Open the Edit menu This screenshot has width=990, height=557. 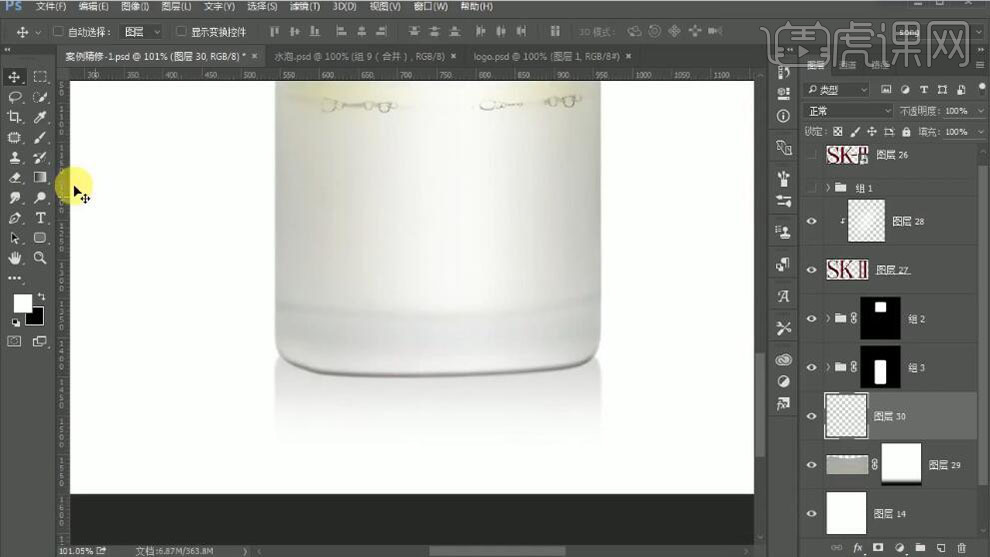point(93,6)
